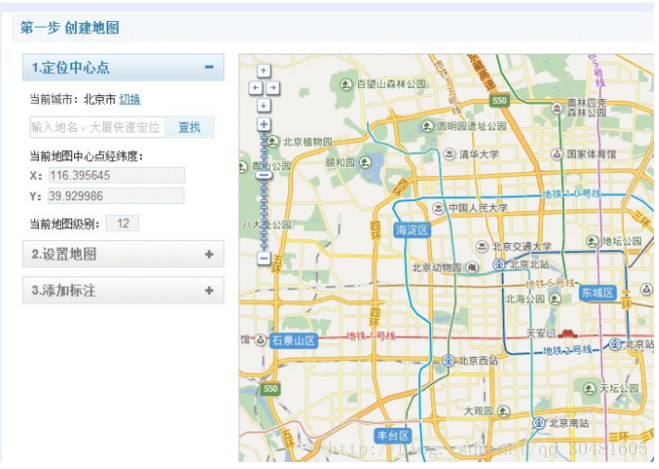Click the 中国人民大学 university icon
This screenshot has height=469, width=659.
tap(438, 208)
